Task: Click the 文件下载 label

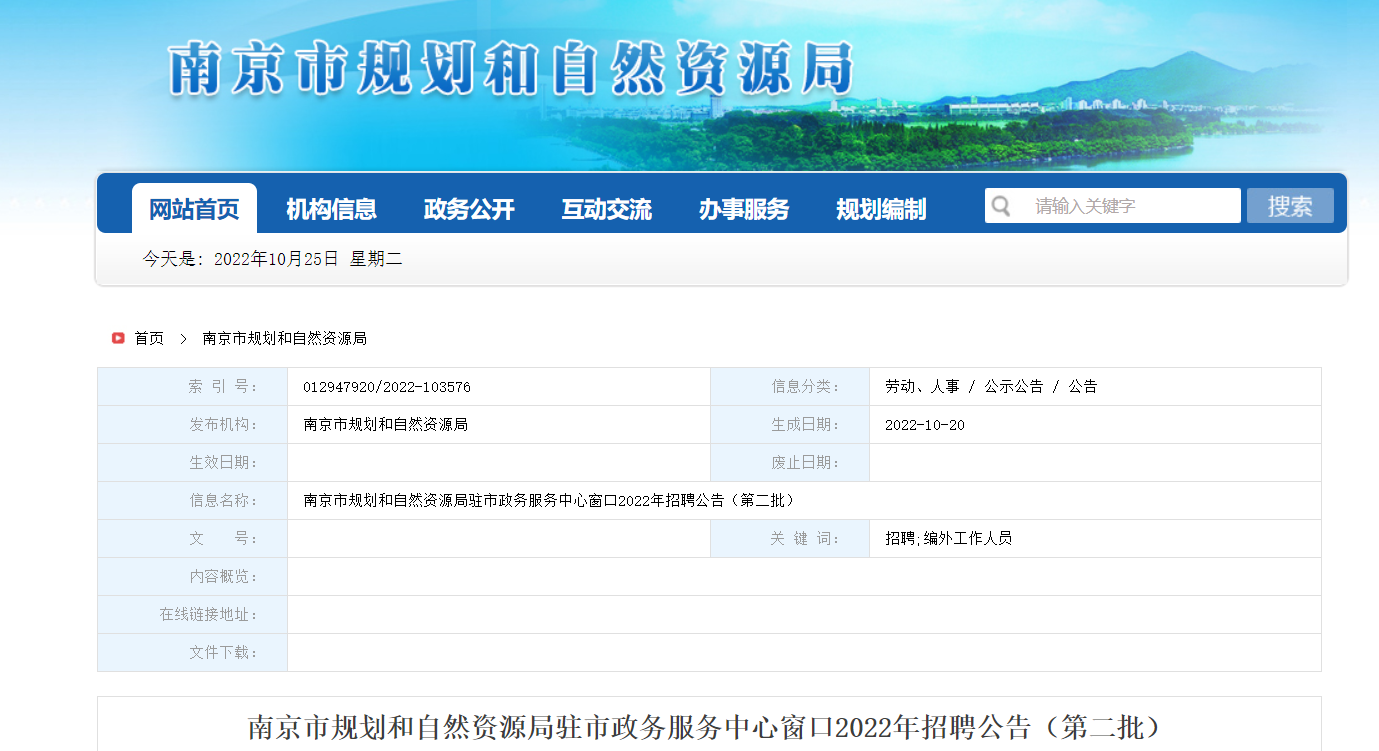Action: pyautogui.click(x=223, y=652)
